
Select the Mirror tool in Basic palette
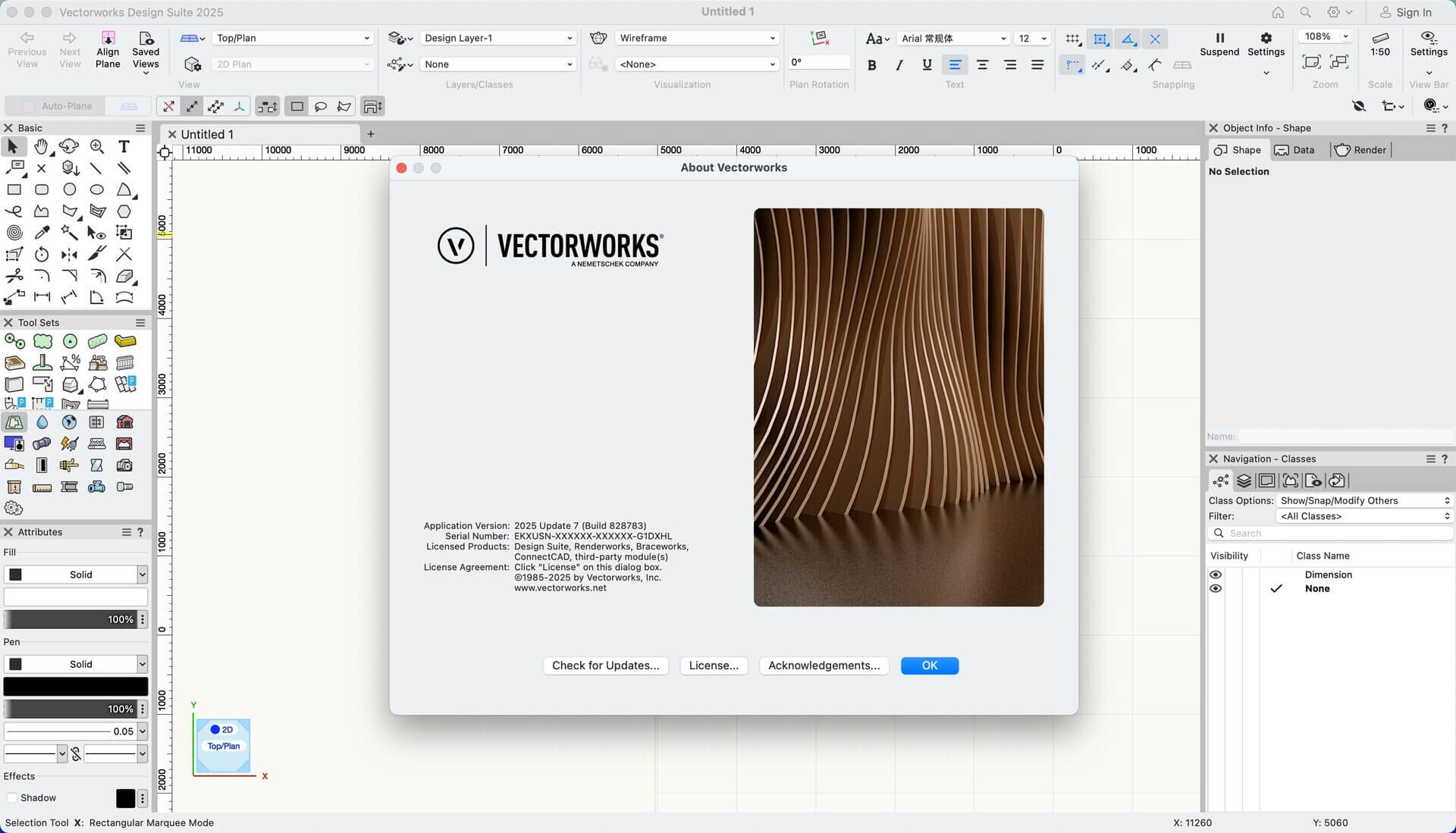tap(69, 255)
